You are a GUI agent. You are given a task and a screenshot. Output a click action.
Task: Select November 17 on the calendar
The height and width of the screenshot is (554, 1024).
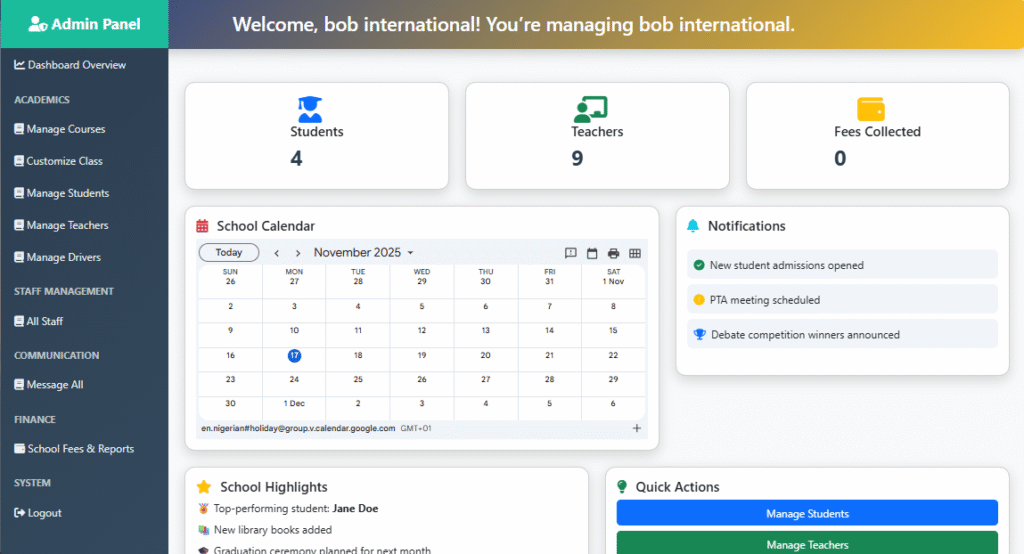pos(294,355)
